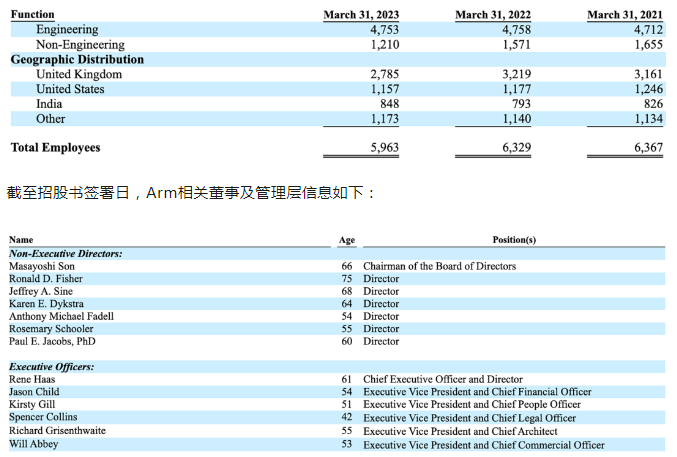The image size is (677, 457).
Task: Click the 'Total Employees' label
Action: pos(56,148)
